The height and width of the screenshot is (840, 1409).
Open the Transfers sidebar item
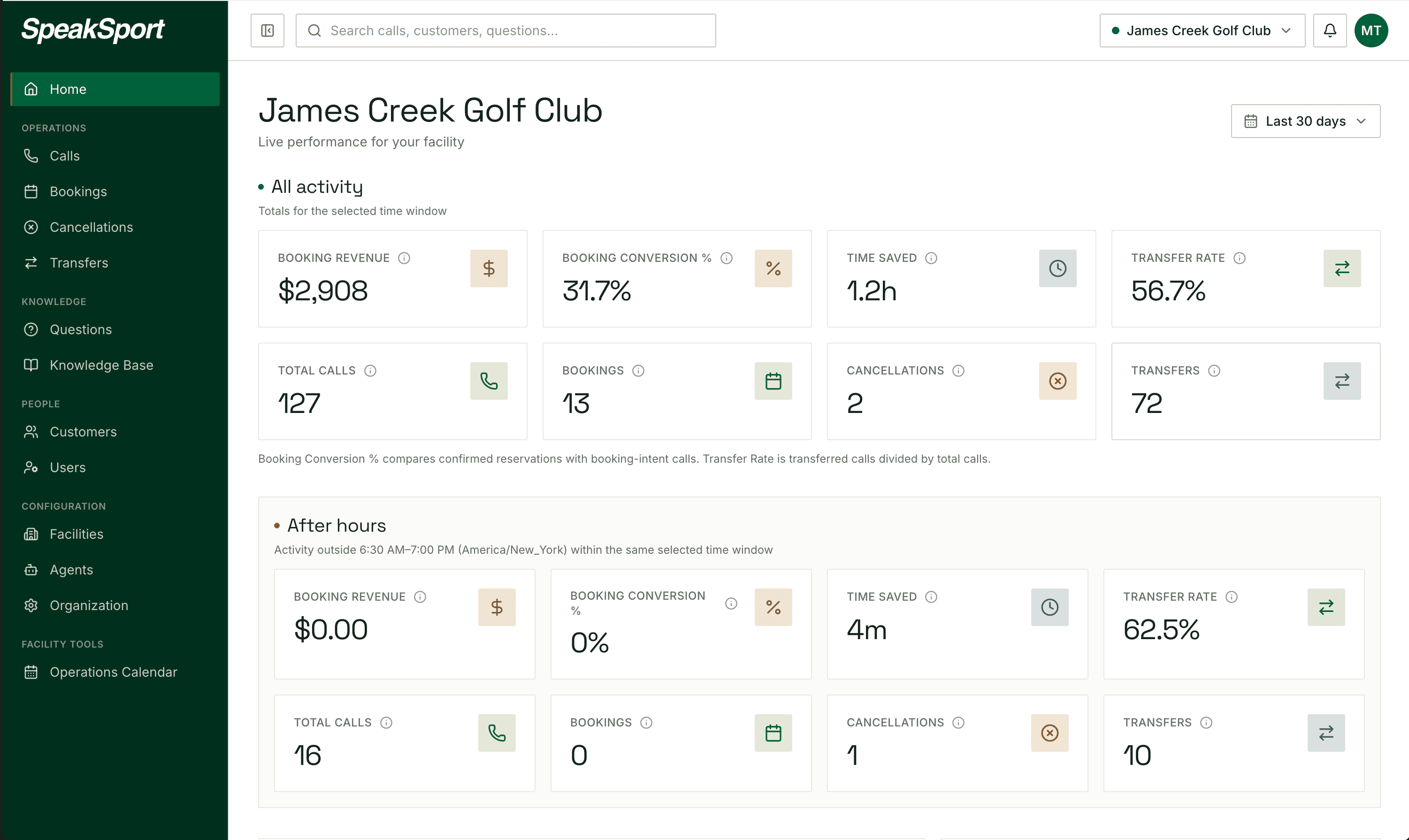115,263
